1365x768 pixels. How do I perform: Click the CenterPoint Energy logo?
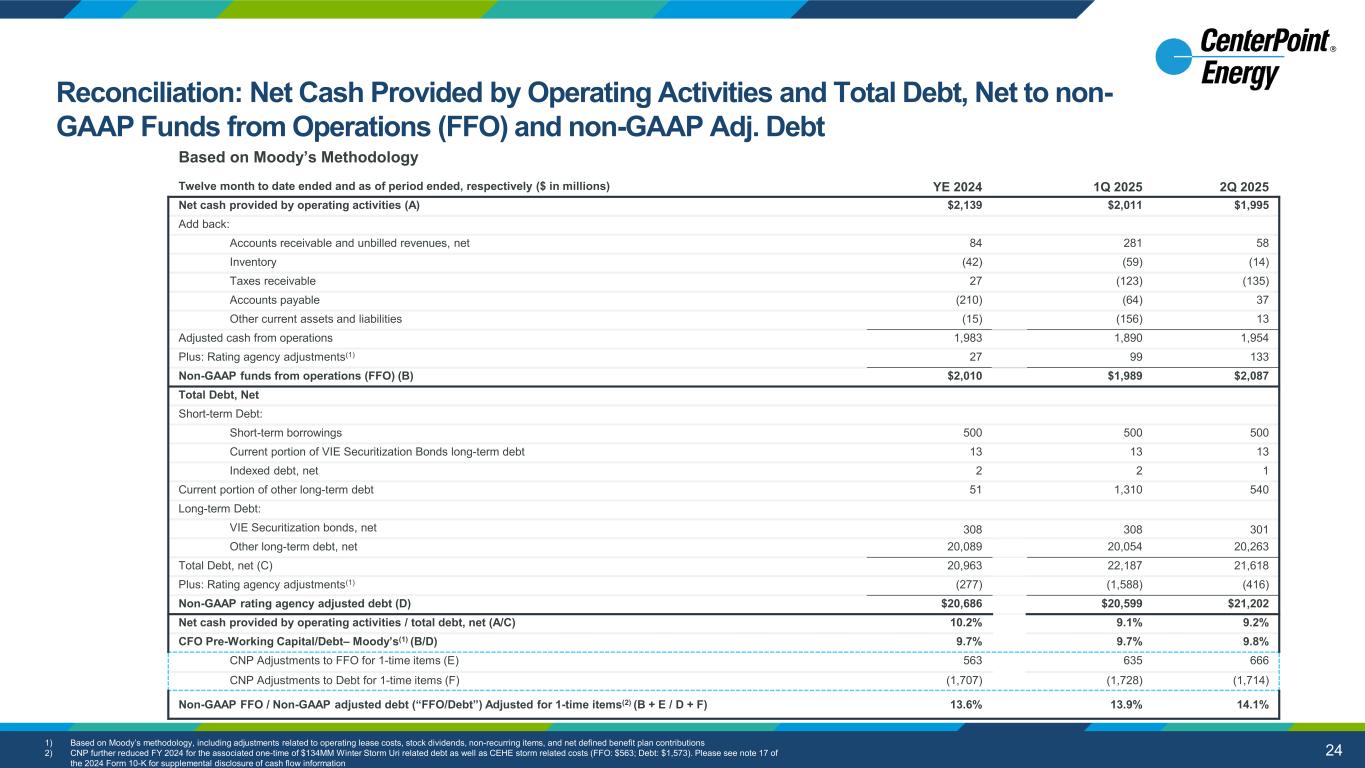point(1245,59)
